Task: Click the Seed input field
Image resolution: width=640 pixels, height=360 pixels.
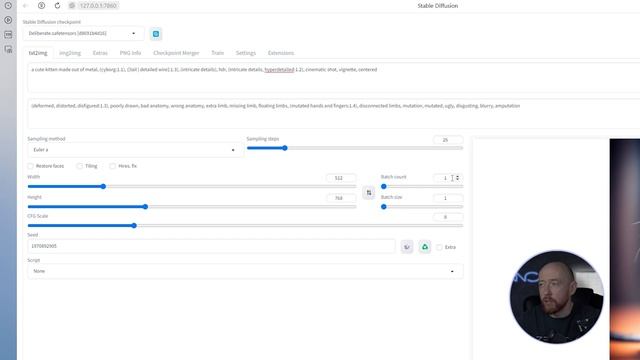Action: [x=211, y=246]
